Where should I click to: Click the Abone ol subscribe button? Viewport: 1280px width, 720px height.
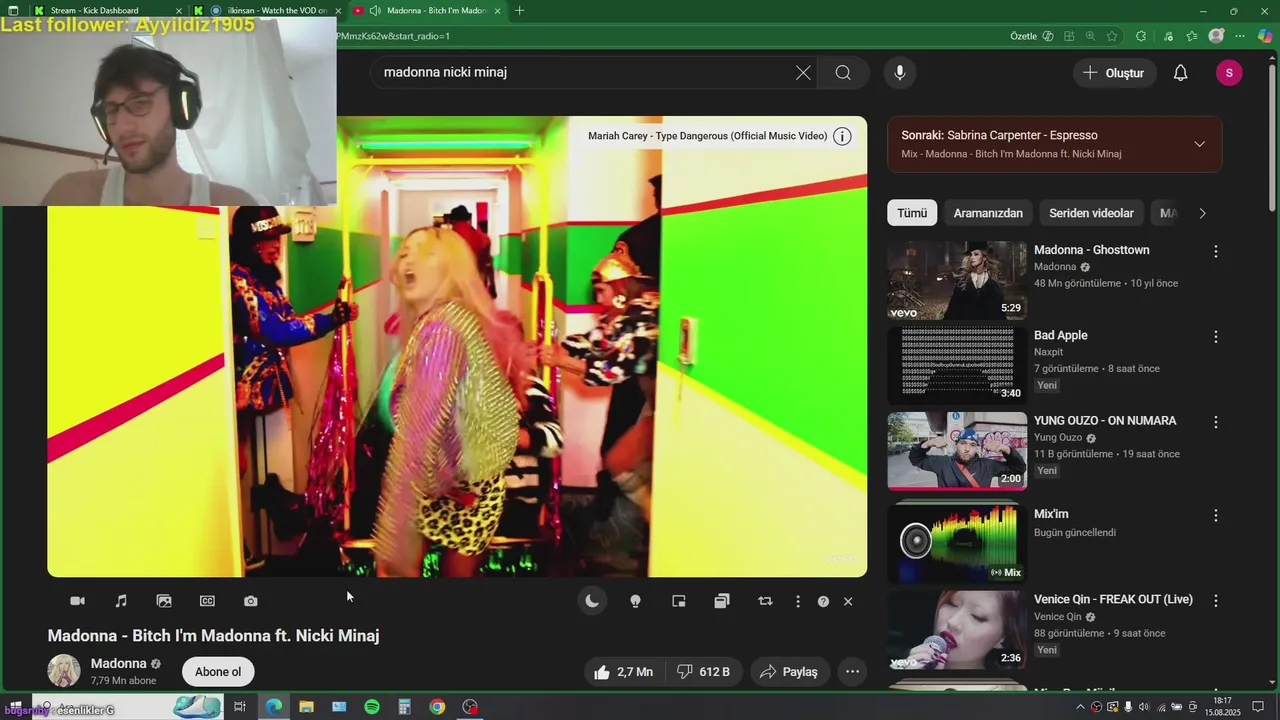coord(218,672)
